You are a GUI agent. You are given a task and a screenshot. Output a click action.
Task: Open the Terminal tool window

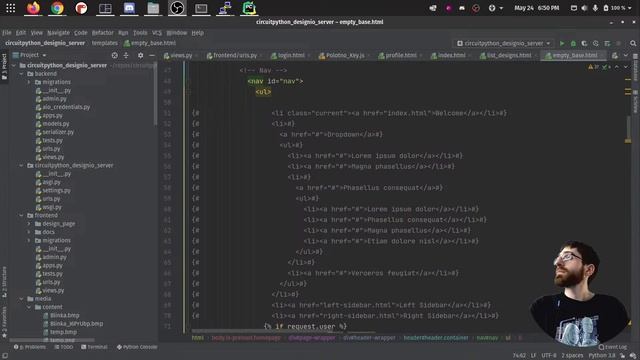pos(94,347)
